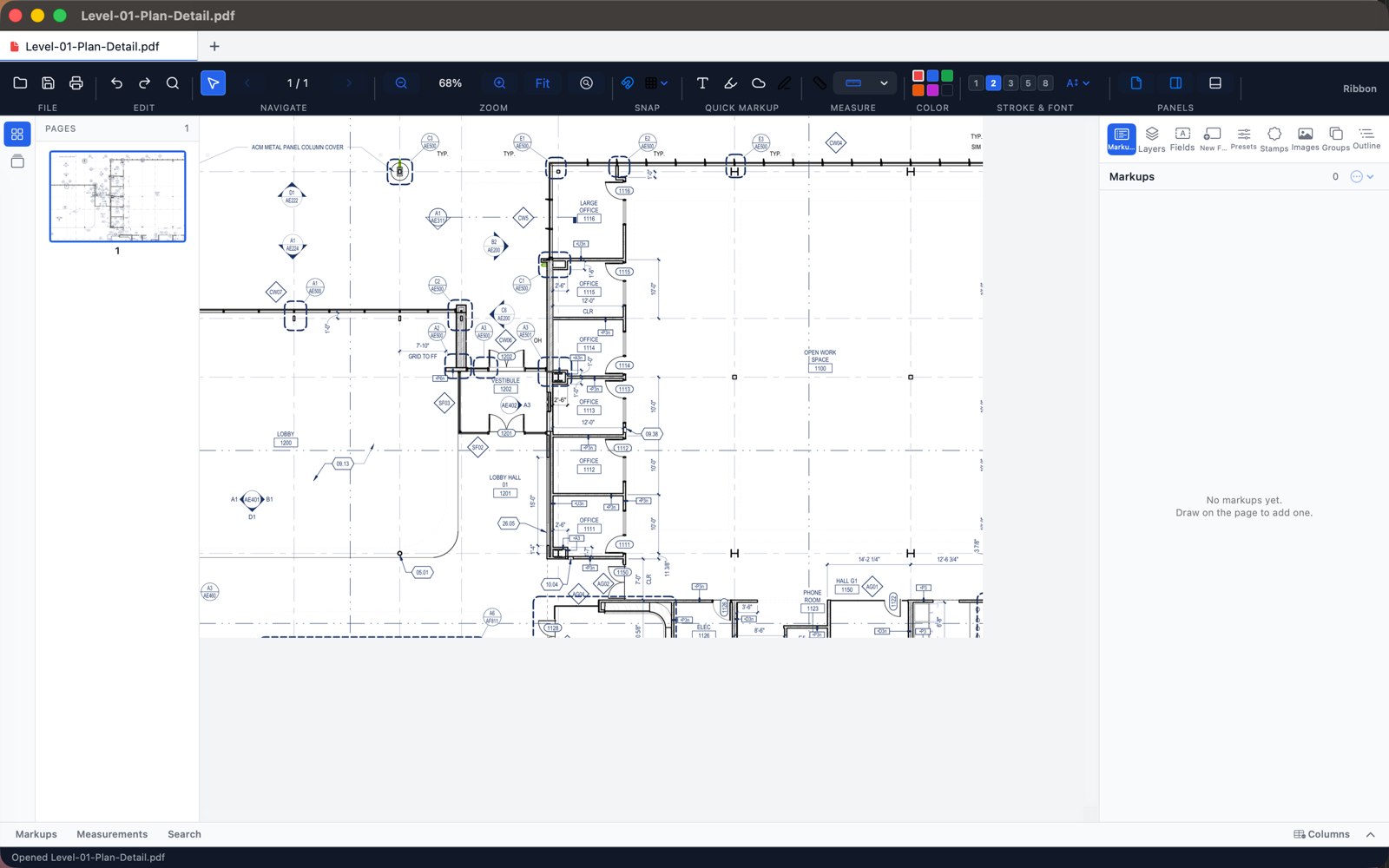This screenshot has height=868, width=1389.
Task: Click the page number field 1 / 1
Action: point(298,83)
